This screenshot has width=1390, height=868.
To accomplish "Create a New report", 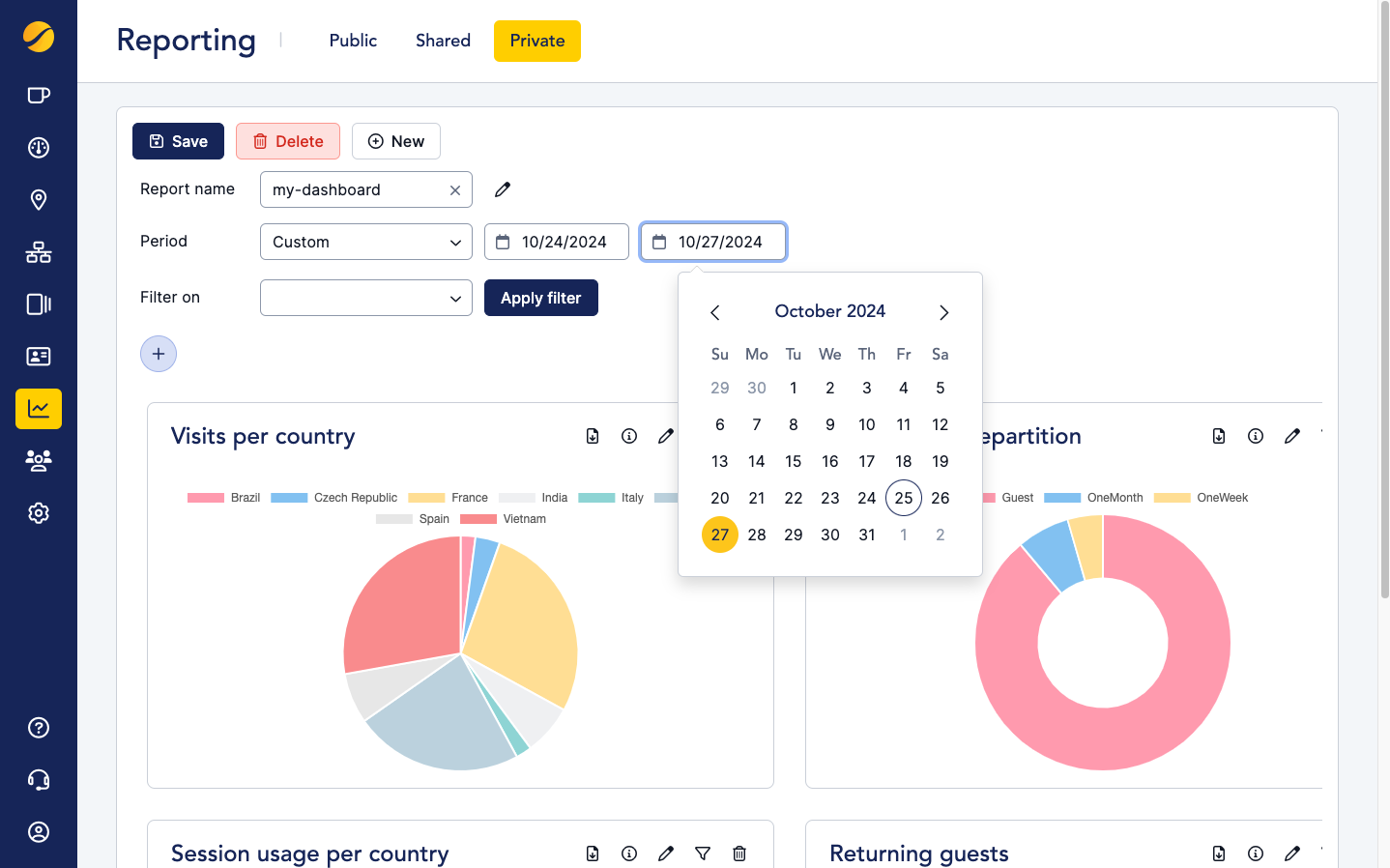I will 395,141.
